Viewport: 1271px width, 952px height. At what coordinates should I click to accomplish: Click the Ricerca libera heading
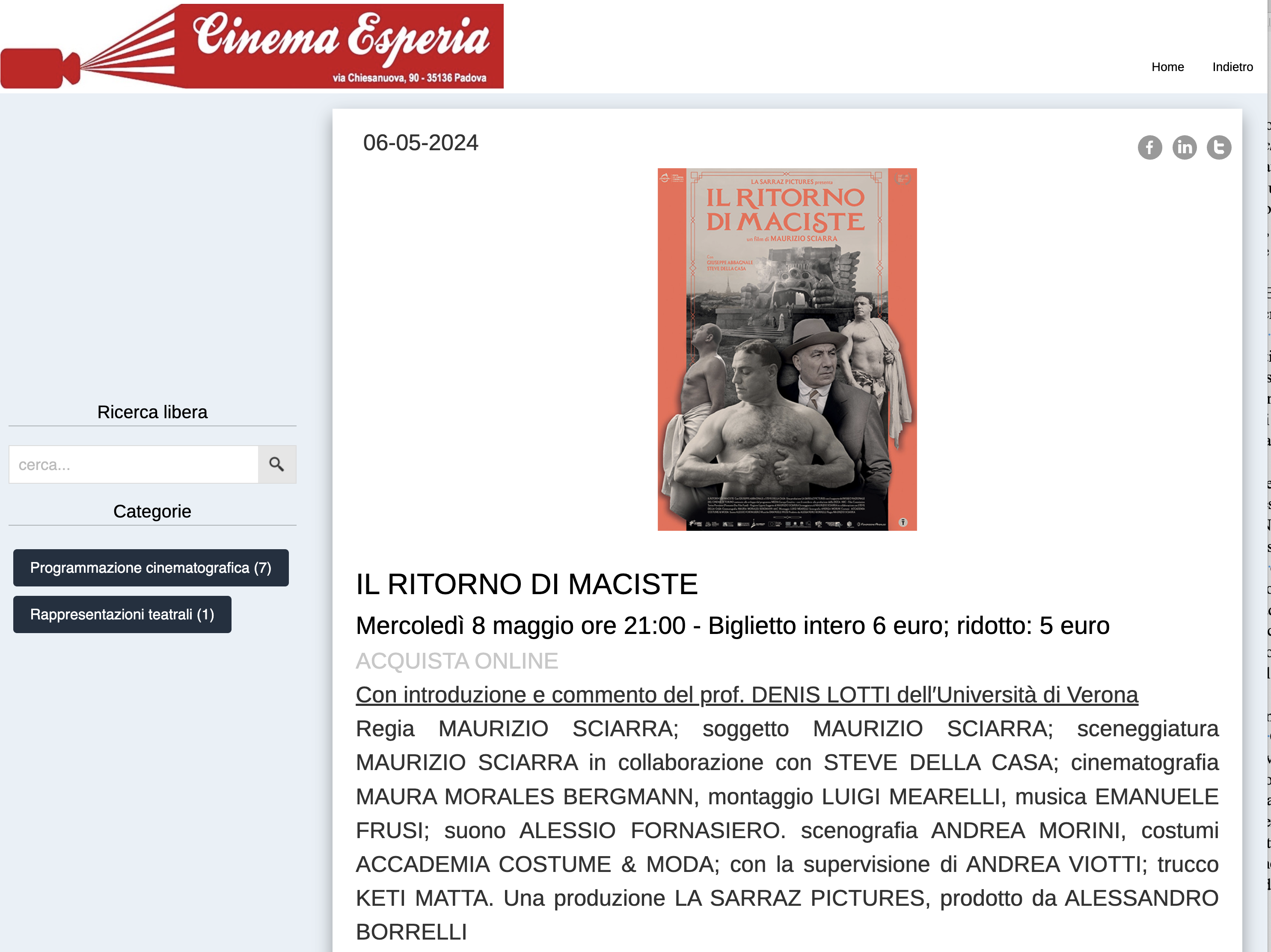152,412
